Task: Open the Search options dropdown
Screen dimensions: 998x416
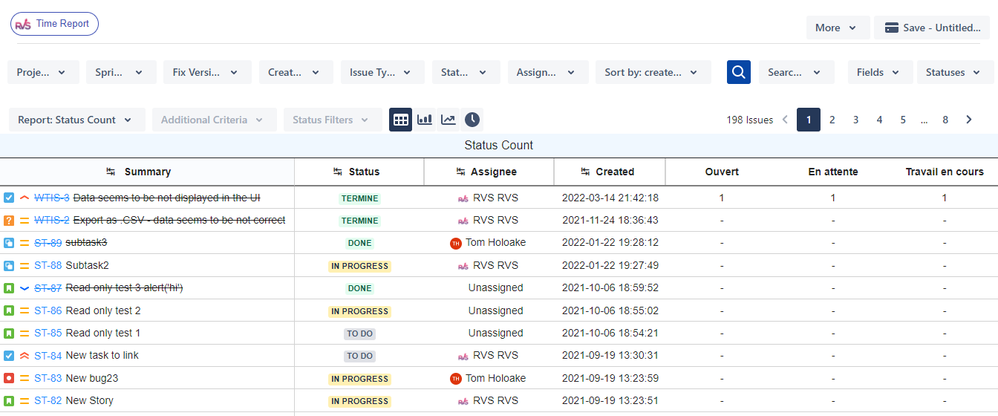Action: pyautogui.click(x=796, y=73)
